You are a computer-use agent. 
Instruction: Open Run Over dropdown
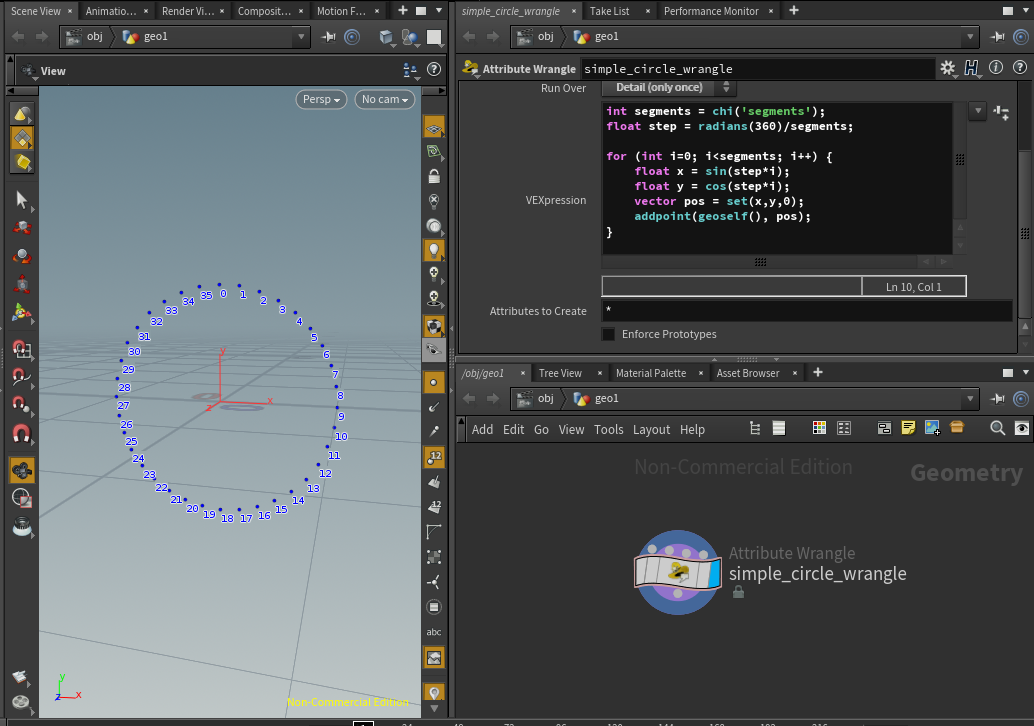click(669, 88)
